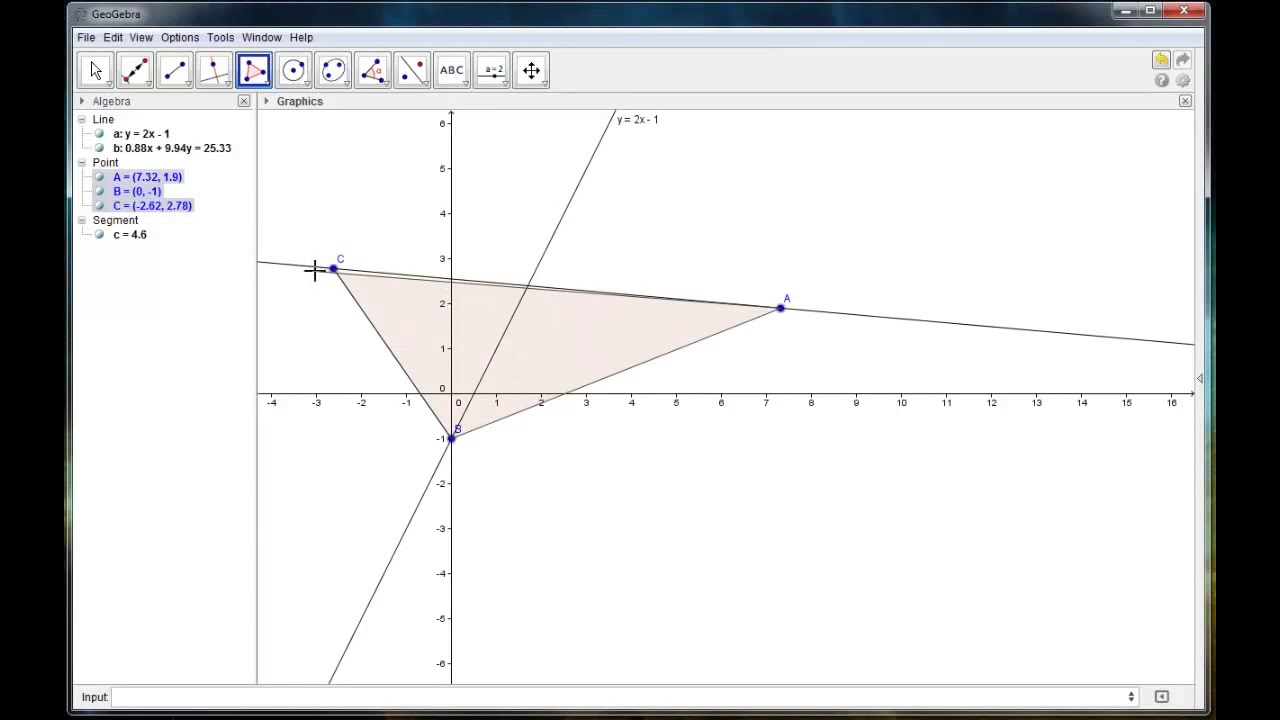Toggle visibility of point A
This screenshot has width=1280, height=720.
point(99,177)
